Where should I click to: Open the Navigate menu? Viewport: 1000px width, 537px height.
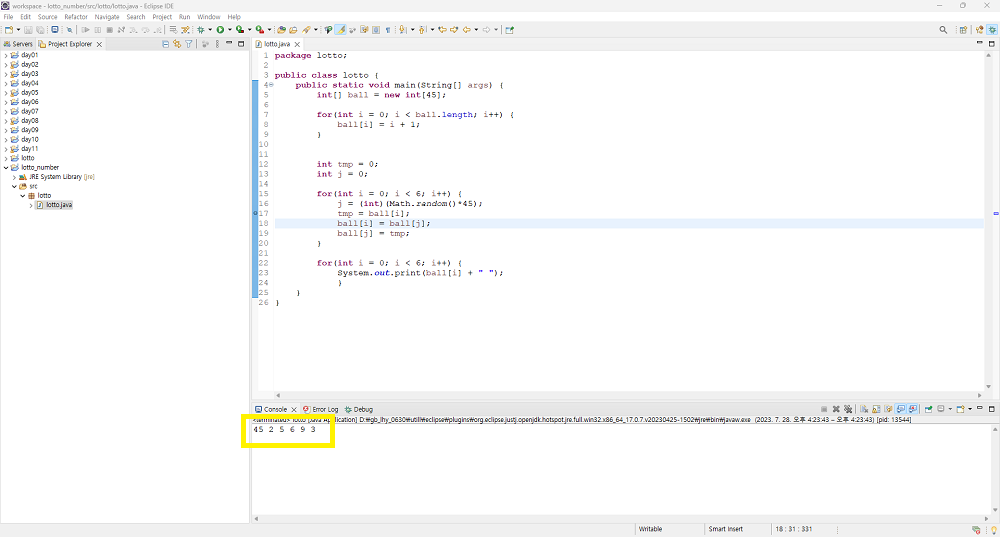[x=107, y=17]
